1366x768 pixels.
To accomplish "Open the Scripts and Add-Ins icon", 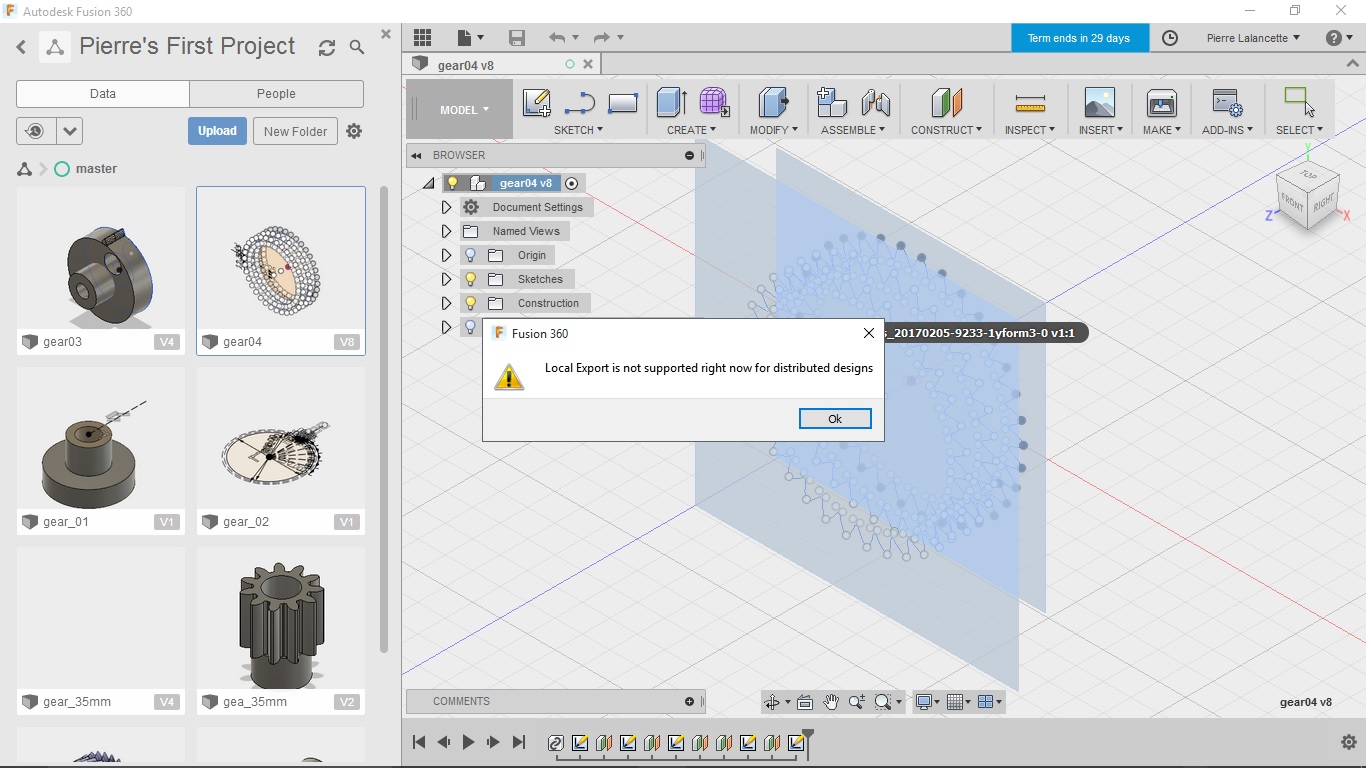I will tap(1226, 102).
